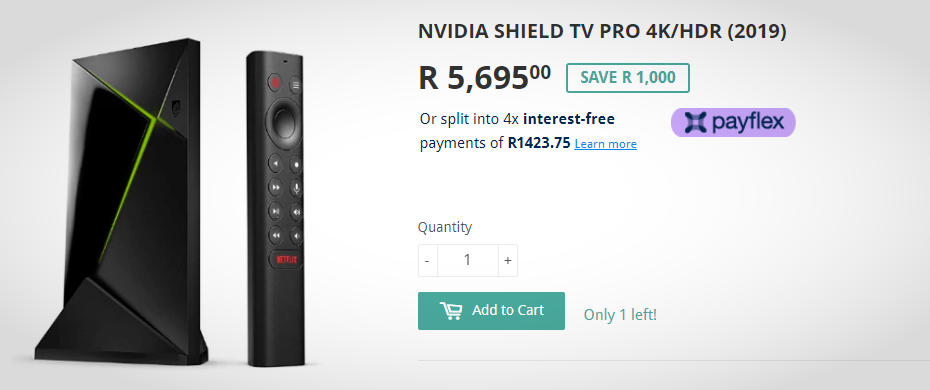Click the cart icon on Add to Cart
The image size is (930, 390).
tap(451, 311)
